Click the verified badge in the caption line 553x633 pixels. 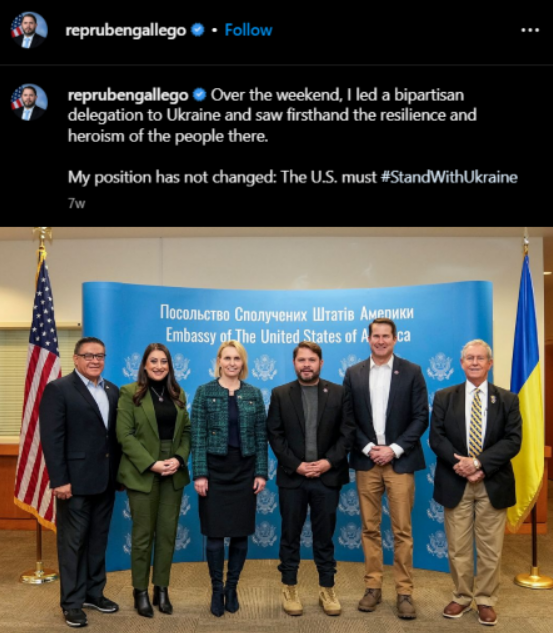pyautogui.click(x=199, y=95)
